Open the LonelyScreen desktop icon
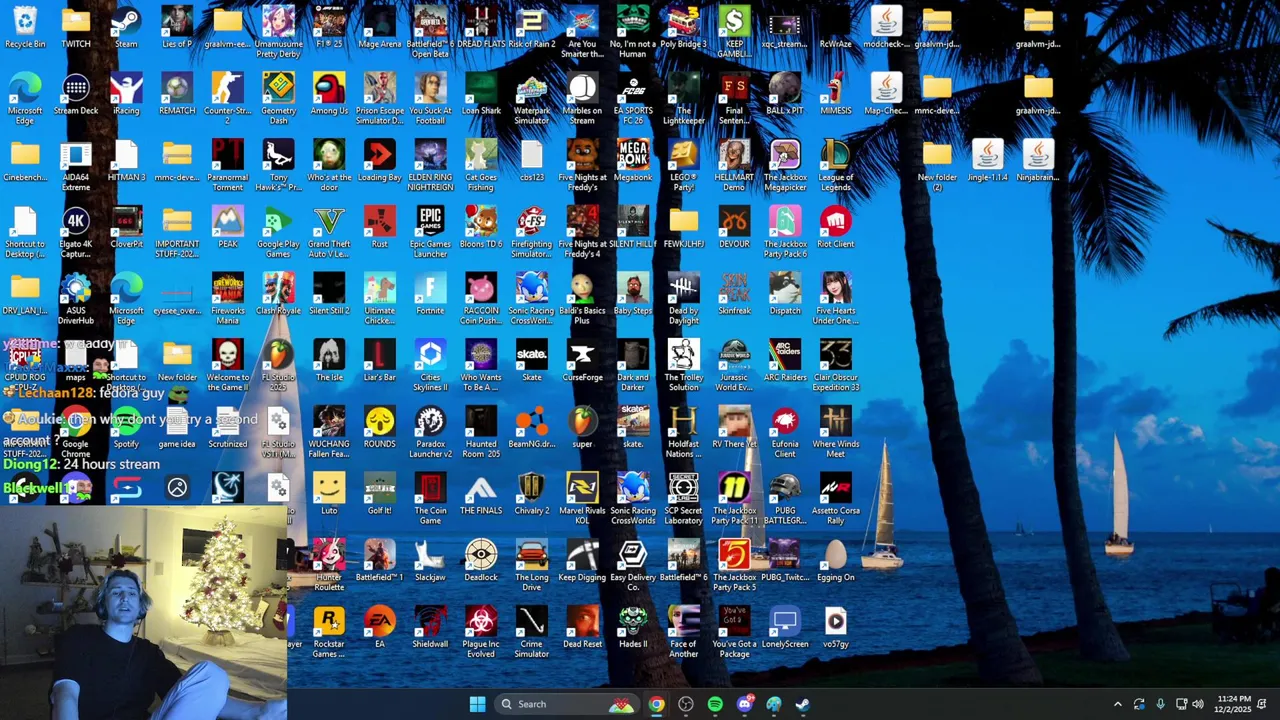The height and width of the screenshot is (720, 1280). click(x=785, y=628)
